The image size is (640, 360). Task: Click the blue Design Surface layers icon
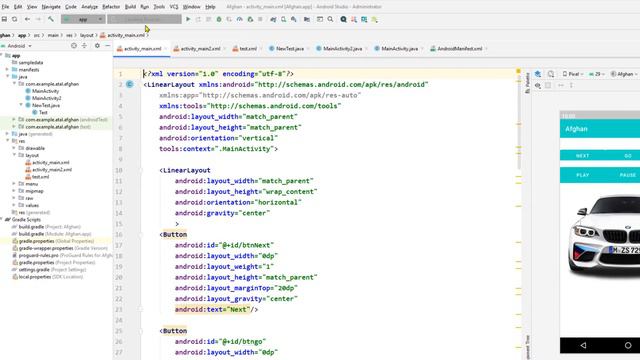click(x=538, y=74)
